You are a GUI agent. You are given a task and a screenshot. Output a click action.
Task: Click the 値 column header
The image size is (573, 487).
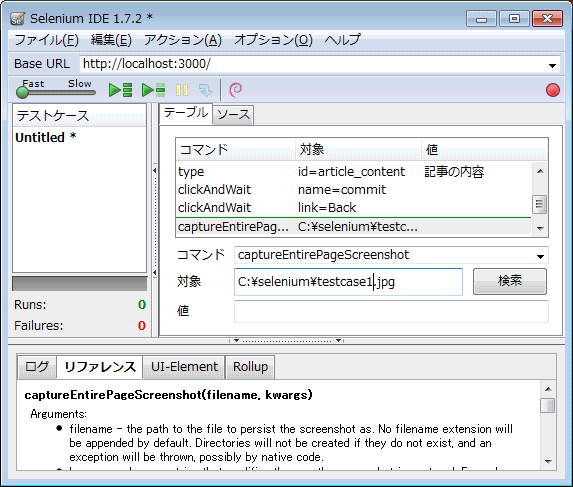pos(485,149)
